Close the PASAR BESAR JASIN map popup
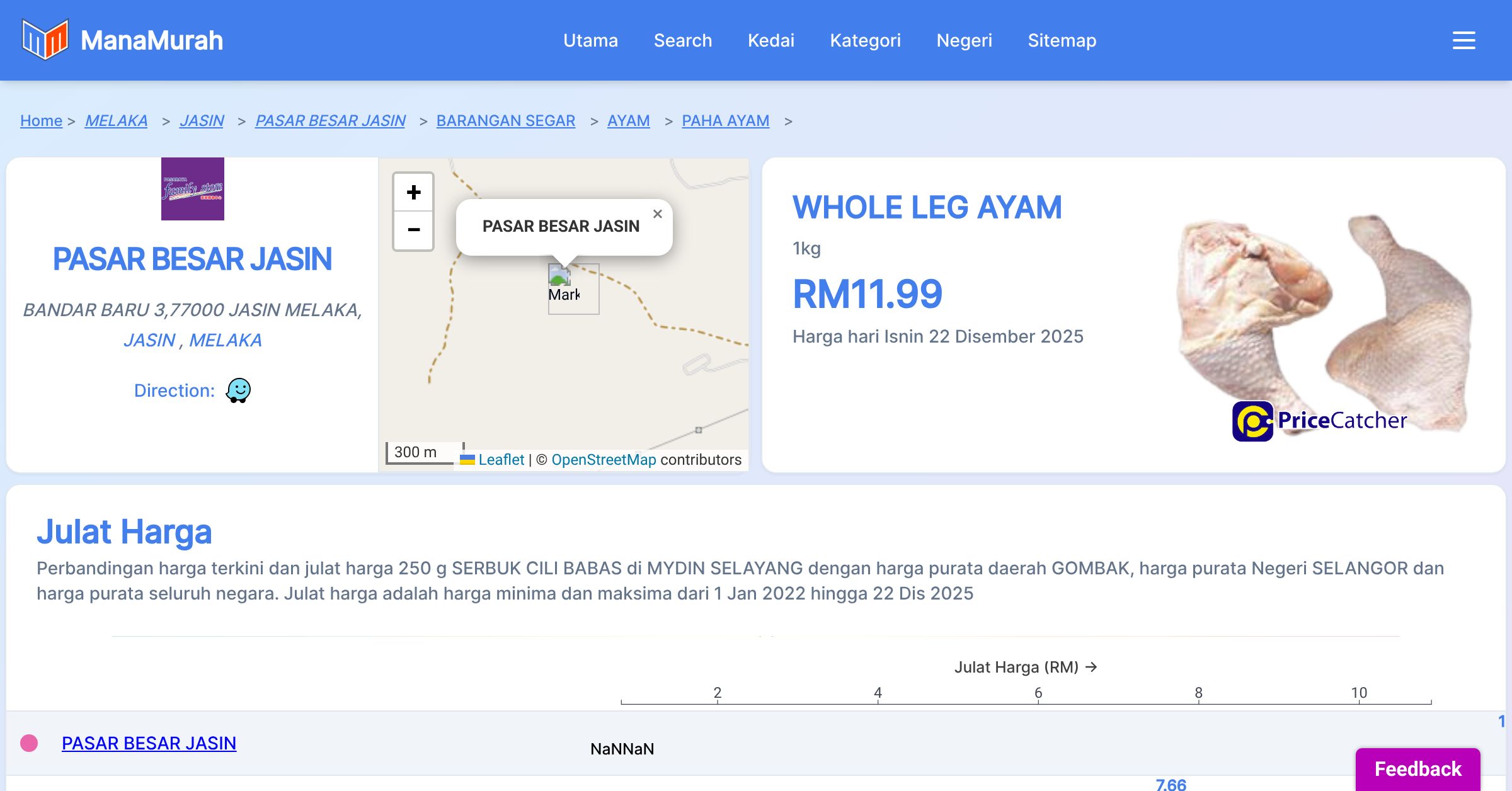Viewport: 1512px width, 791px height. coord(657,214)
